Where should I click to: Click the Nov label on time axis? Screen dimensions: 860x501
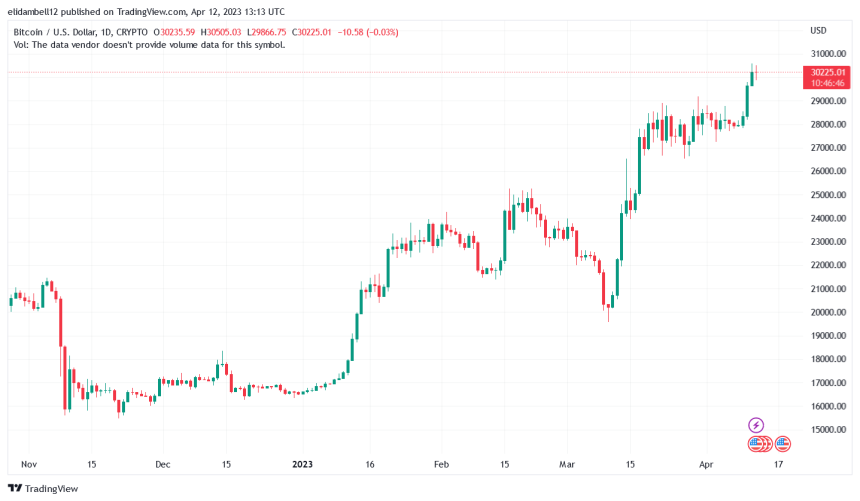coord(29,465)
